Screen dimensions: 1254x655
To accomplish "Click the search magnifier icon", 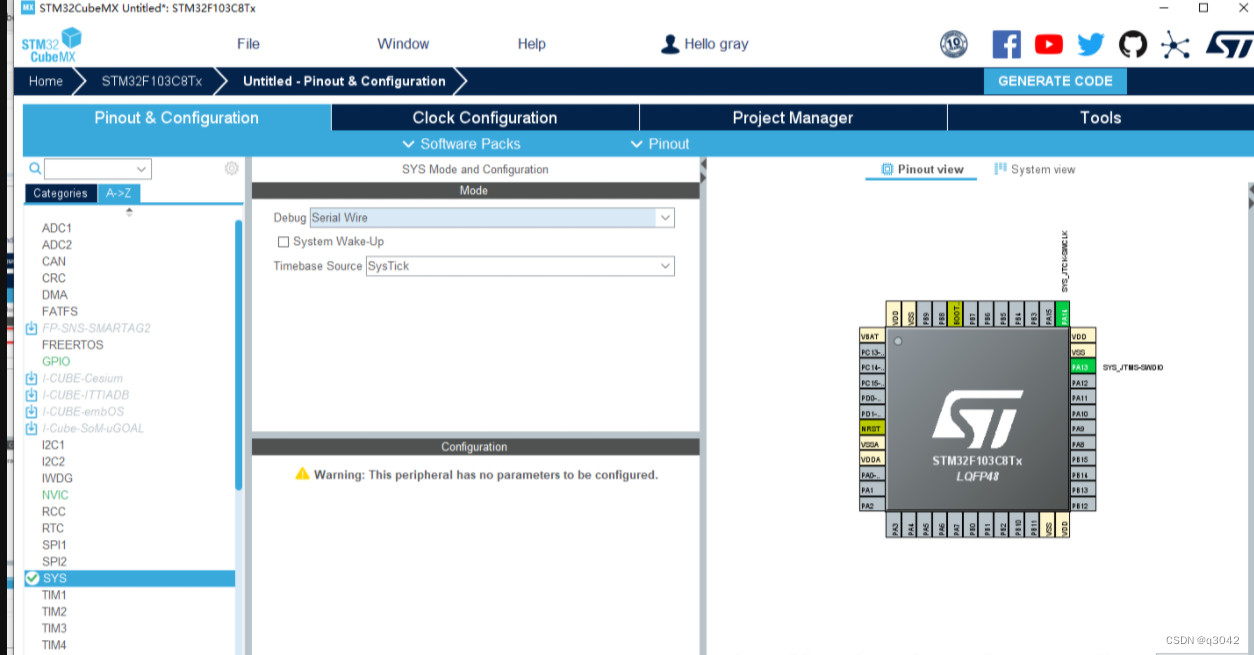I will click(x=35, y=169).
